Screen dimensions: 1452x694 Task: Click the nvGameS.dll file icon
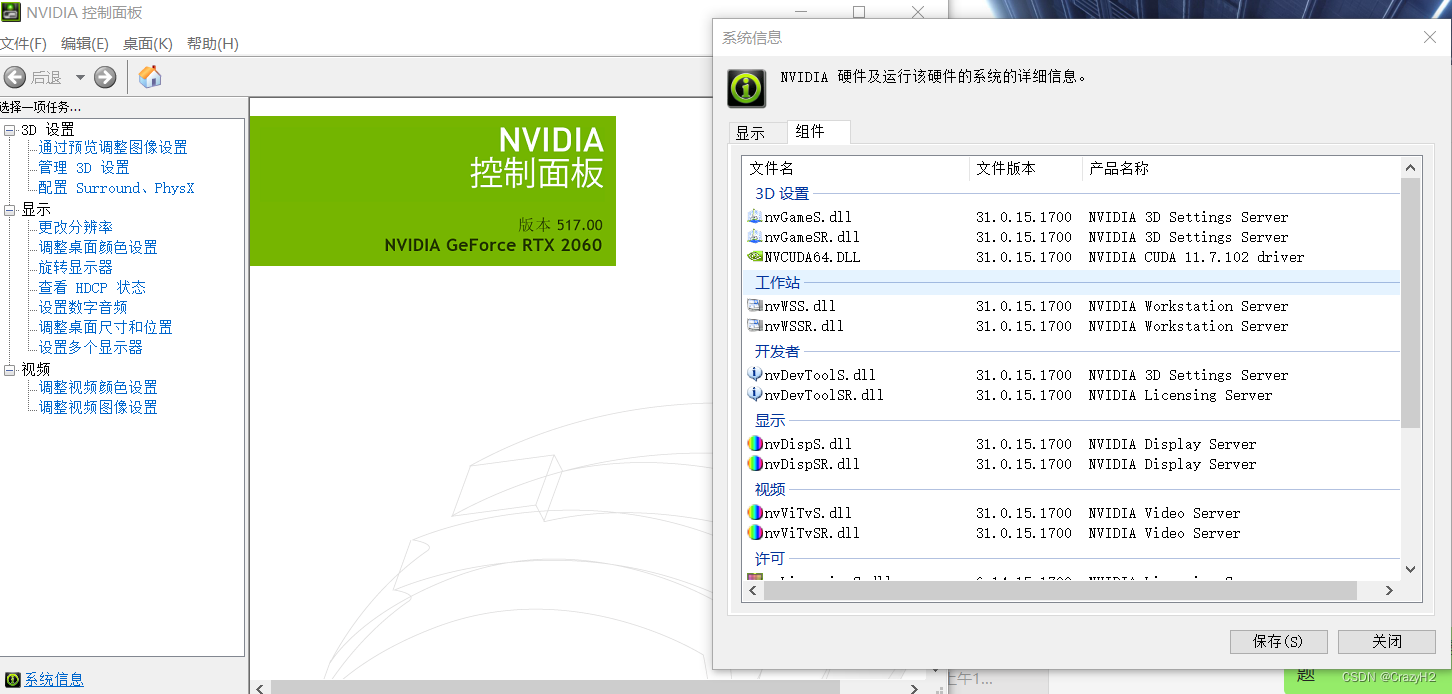pos(755,217)
